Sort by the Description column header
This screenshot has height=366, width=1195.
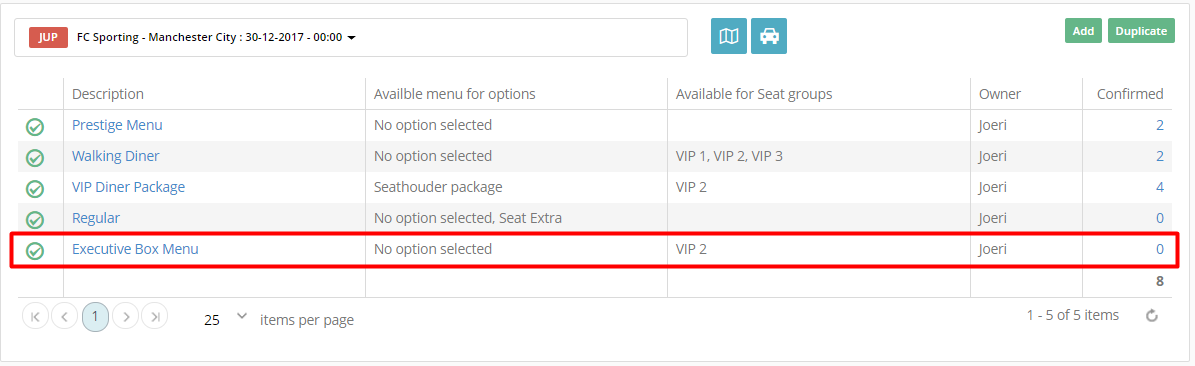coord(107,94)
